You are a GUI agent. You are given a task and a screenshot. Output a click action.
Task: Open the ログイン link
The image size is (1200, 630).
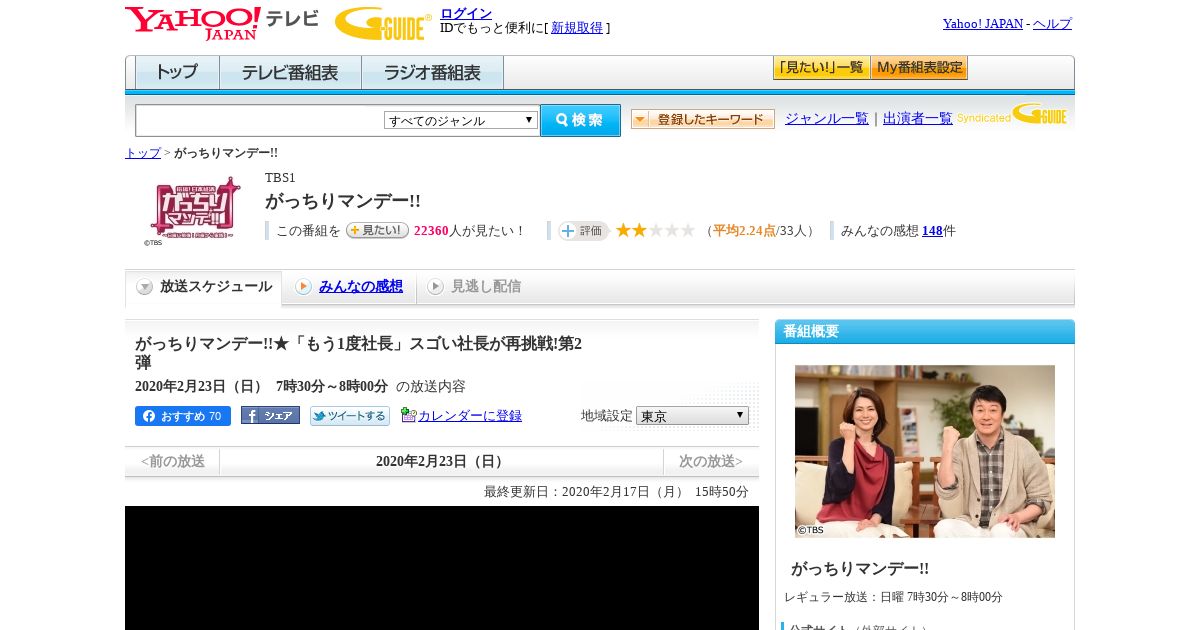[466, 13]
